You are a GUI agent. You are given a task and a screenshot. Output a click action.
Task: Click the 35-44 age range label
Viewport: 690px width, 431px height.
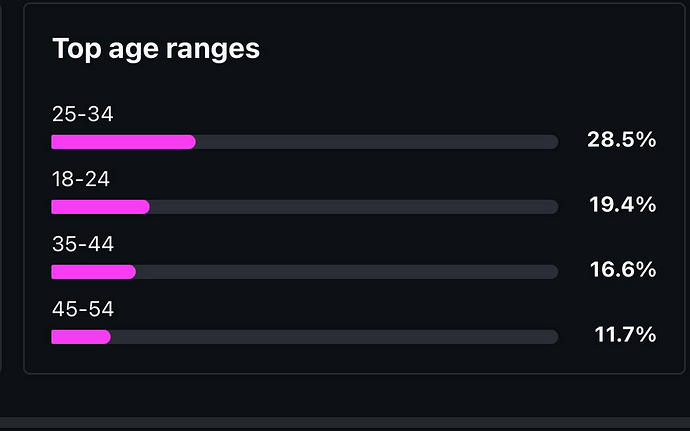point(83,245)
